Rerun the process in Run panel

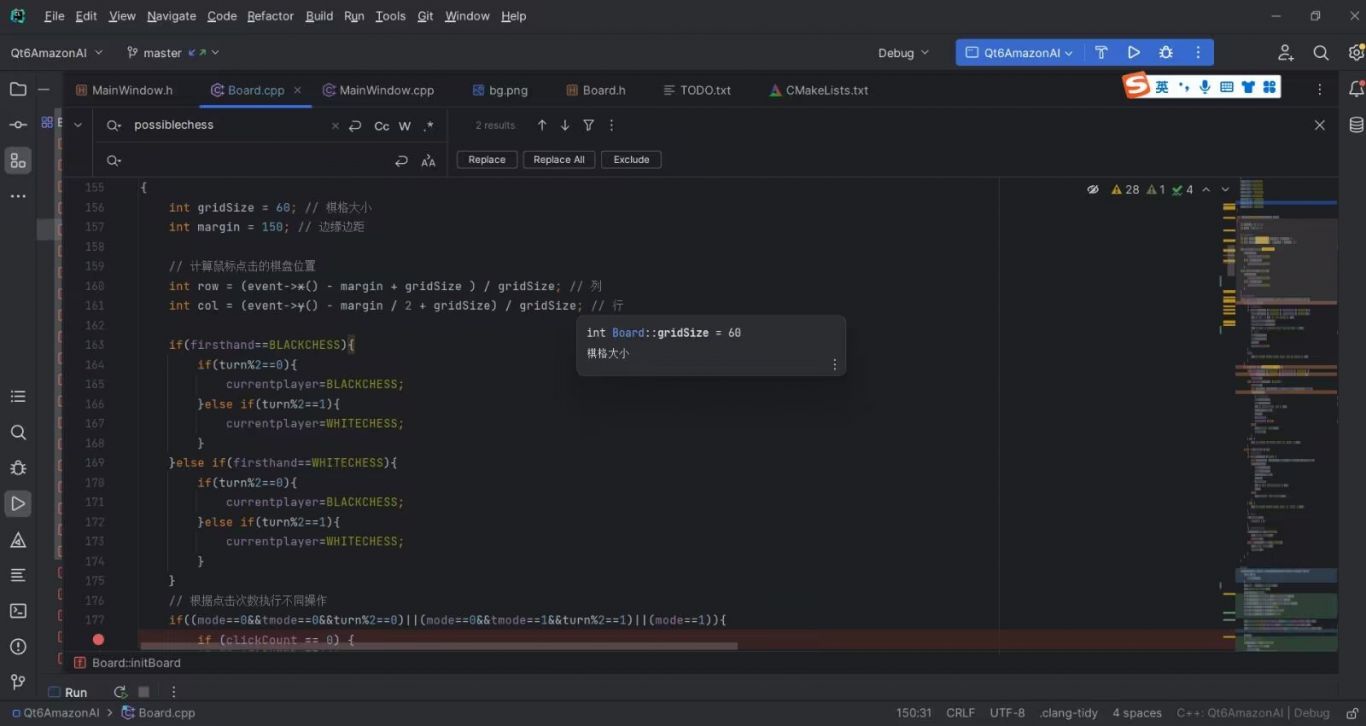coord(120,692)
